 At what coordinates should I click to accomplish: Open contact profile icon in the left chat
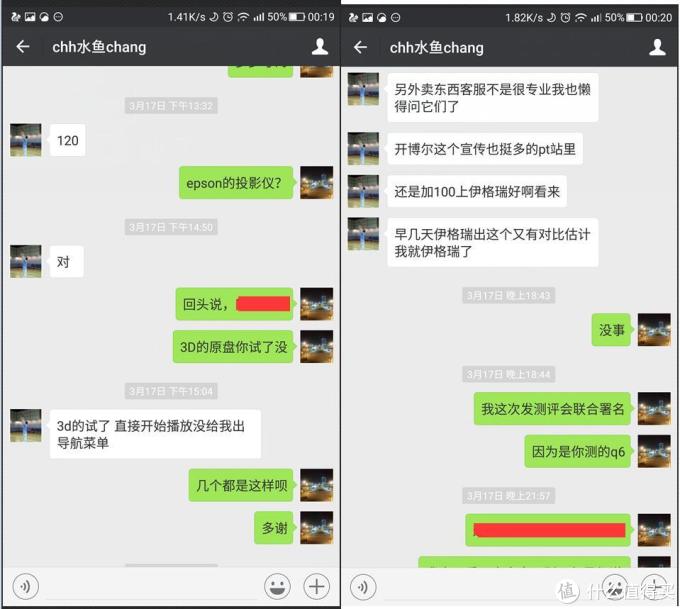click(x=320, y=46)
